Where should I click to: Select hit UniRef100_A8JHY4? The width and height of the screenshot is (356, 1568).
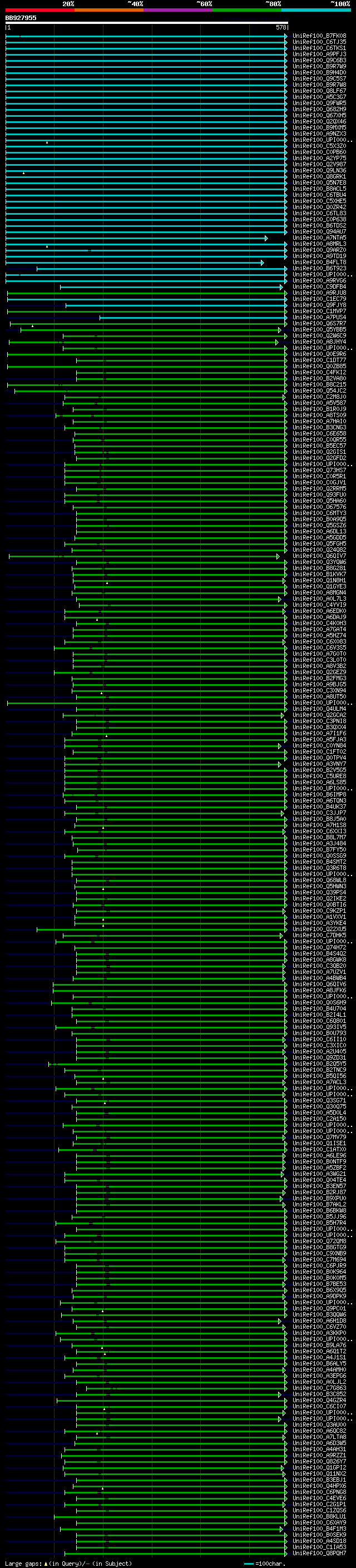pos(319,342)
